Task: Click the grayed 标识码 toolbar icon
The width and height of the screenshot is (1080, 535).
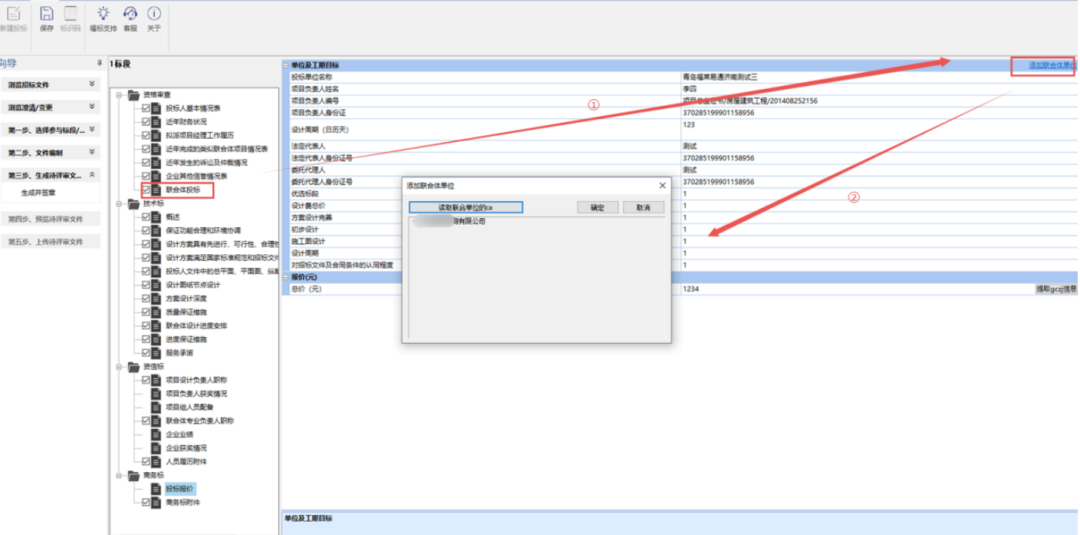Action: pyautogui.click(x=70, y=14)
